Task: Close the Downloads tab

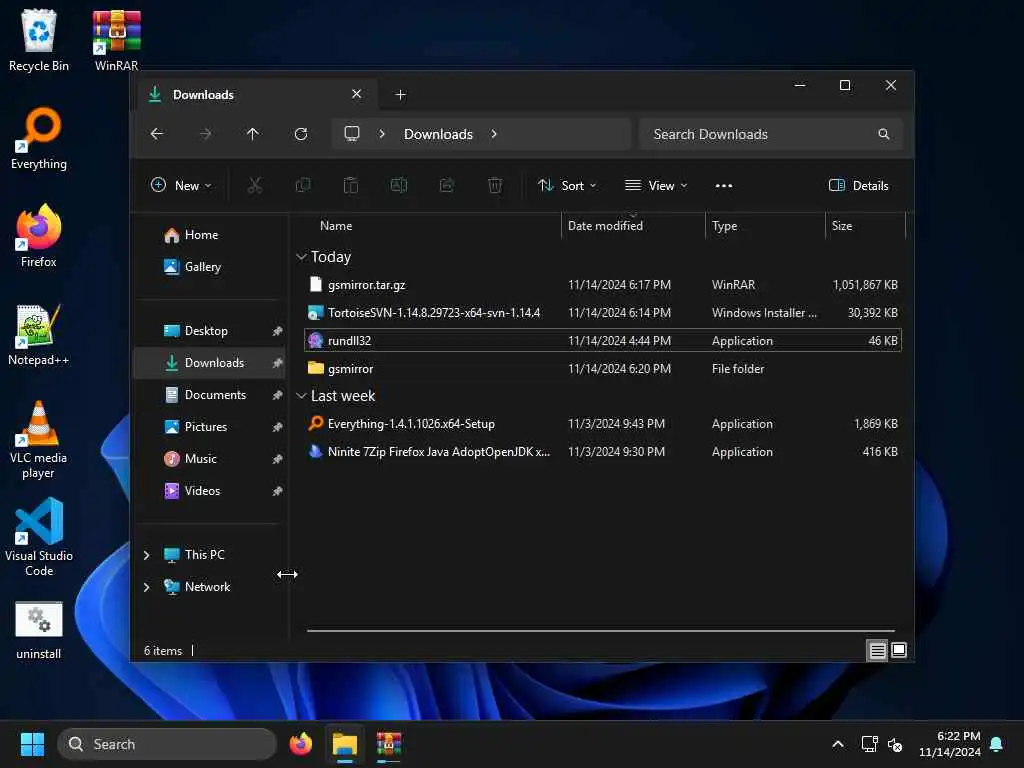Action: [357, 94]
